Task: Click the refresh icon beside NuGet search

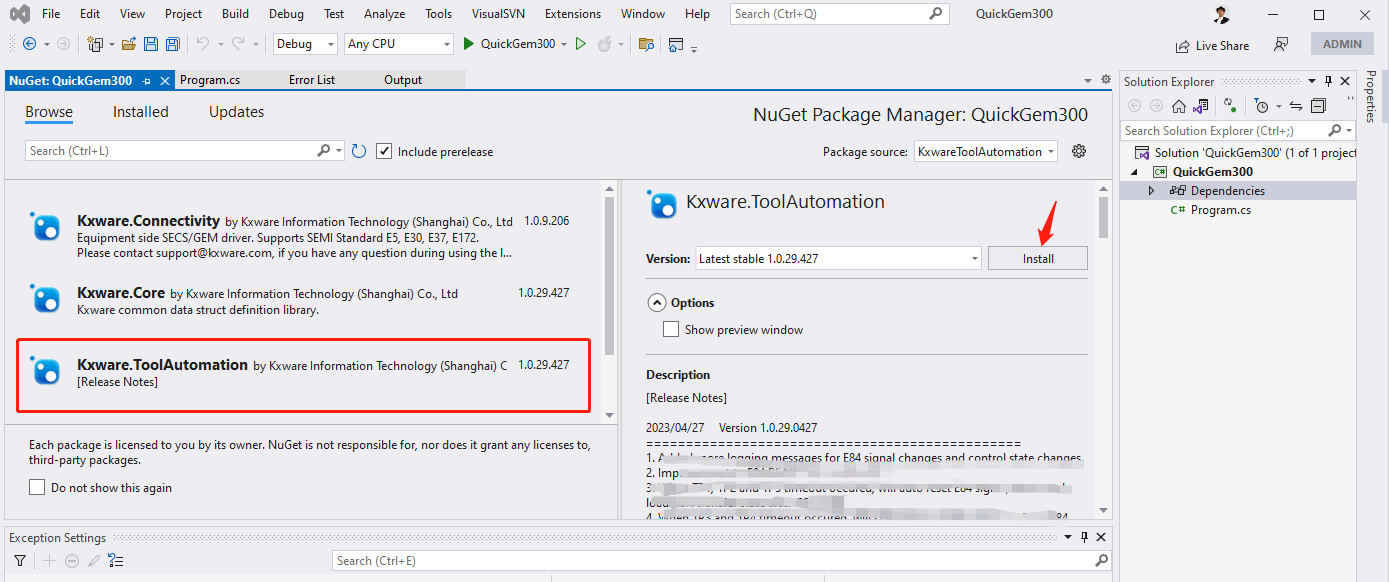Action: pyautogui.click(x=359, y=151)
